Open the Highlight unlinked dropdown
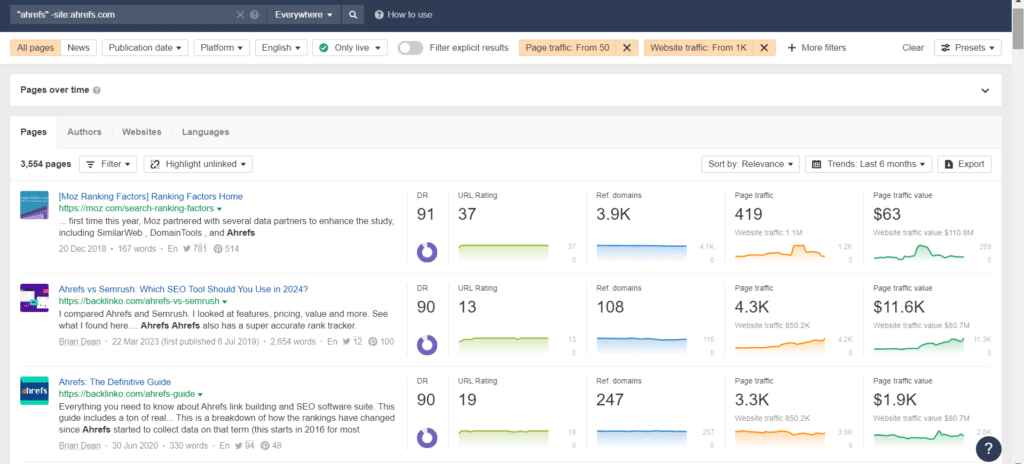This screenshot has width=1024, height=464. coord(198,164)
